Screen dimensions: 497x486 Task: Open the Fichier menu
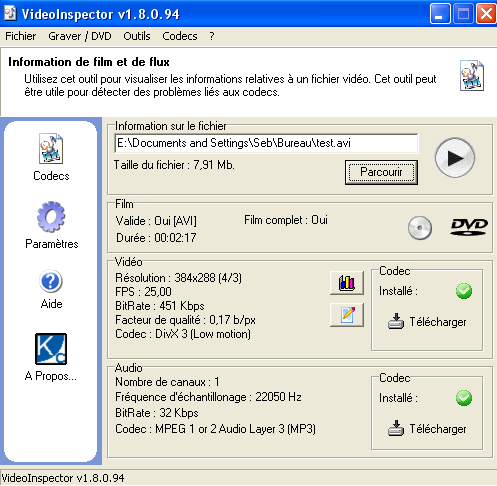pyautogui.click(x=21, y=36)
